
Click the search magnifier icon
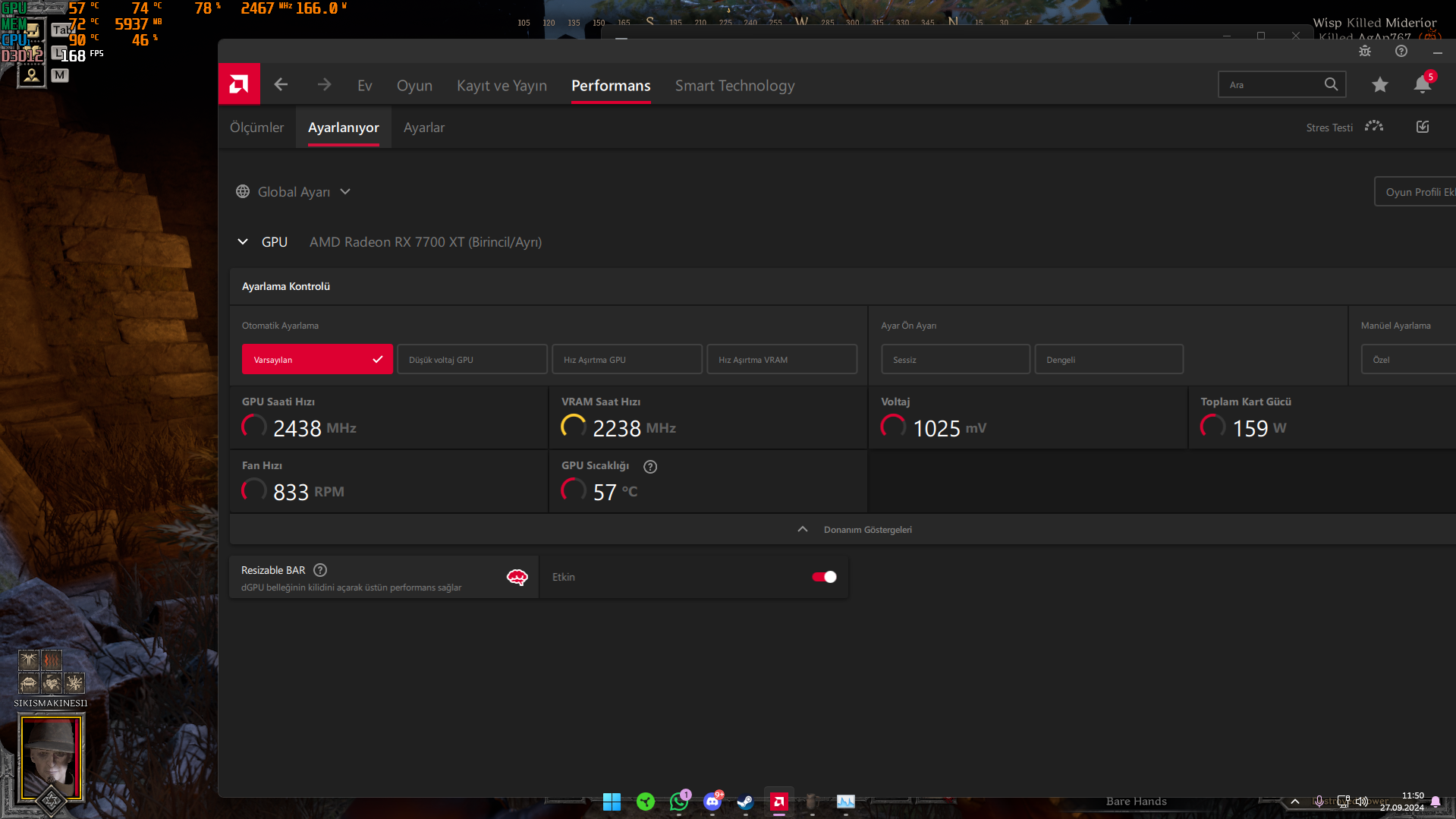[x=1331, y=84]
